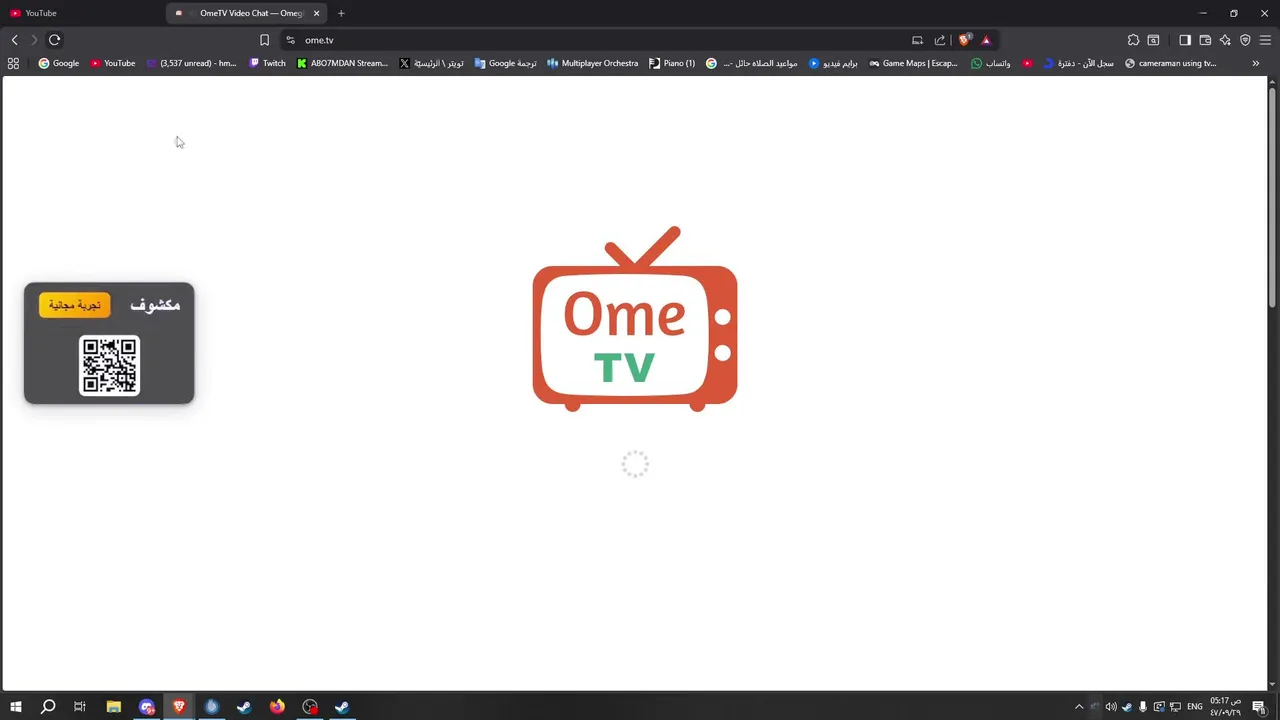Switch to the YouTube tab
Viewport: 1280px width, 720px height.
click(83, 13)
